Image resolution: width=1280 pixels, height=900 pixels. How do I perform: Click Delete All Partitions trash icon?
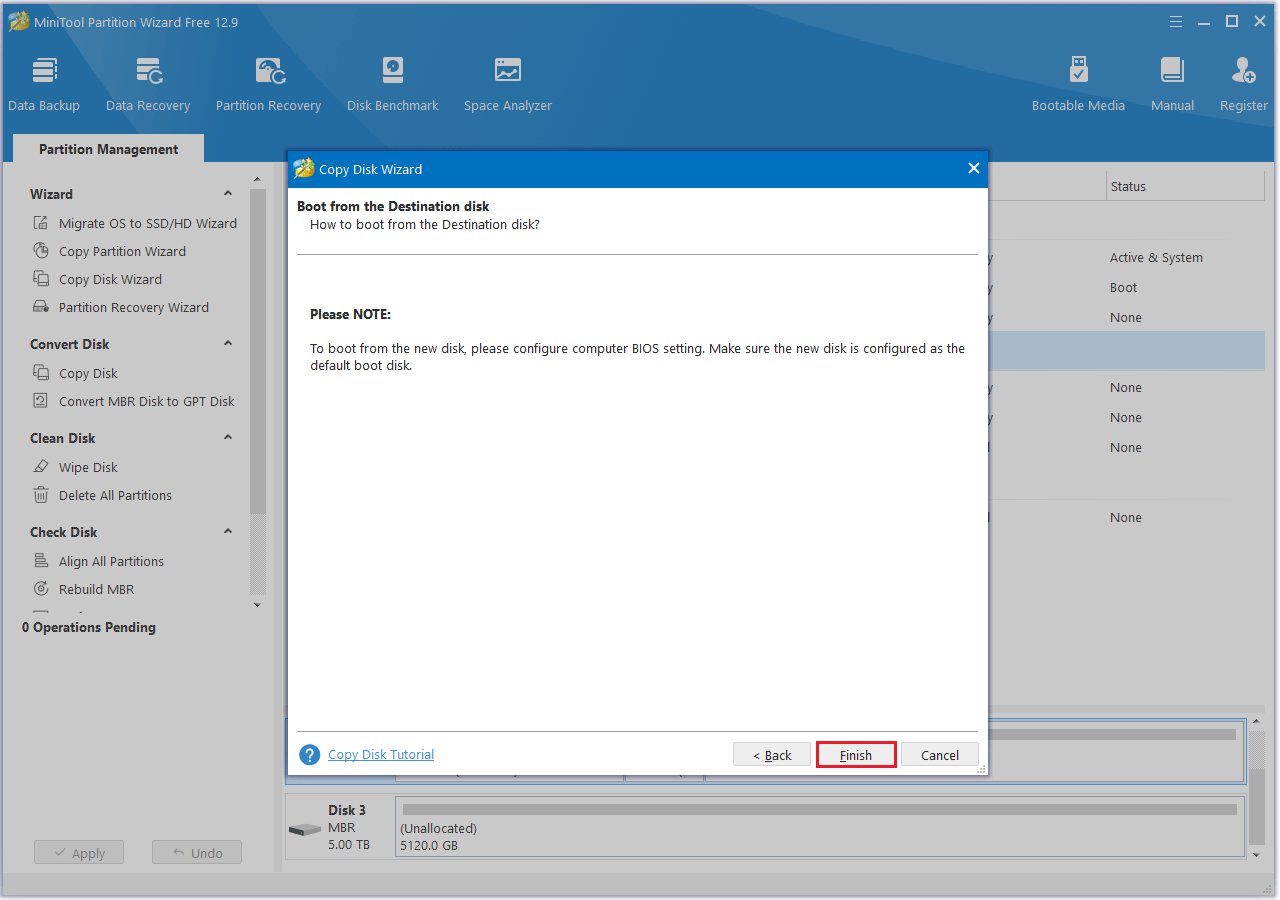[41, 495]
